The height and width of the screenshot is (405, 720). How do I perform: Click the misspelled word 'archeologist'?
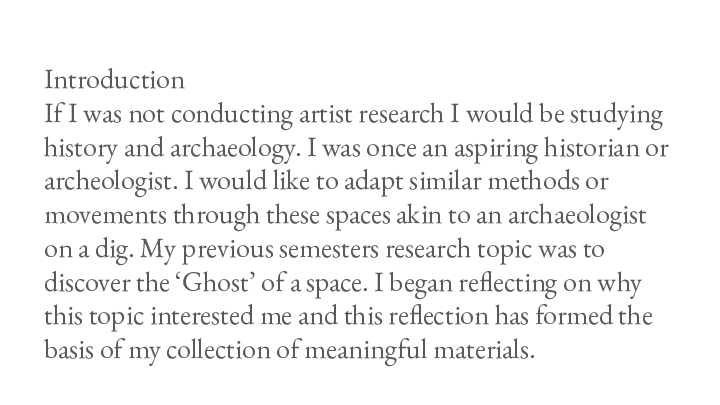(x=111, y=186)
